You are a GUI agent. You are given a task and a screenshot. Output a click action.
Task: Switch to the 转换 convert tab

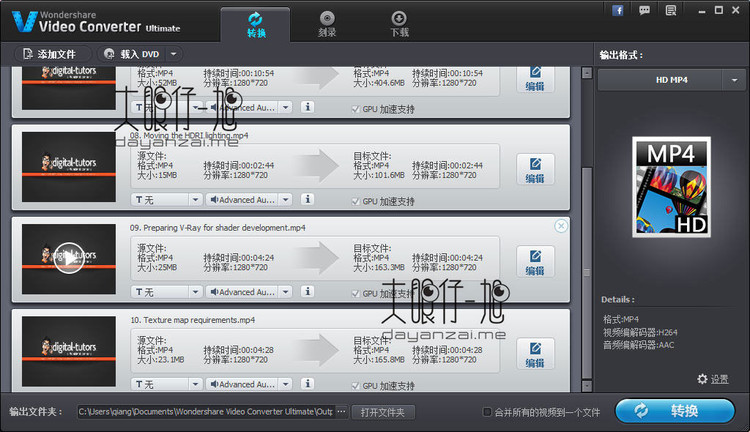pyautogui.click(x=255, y=25)
